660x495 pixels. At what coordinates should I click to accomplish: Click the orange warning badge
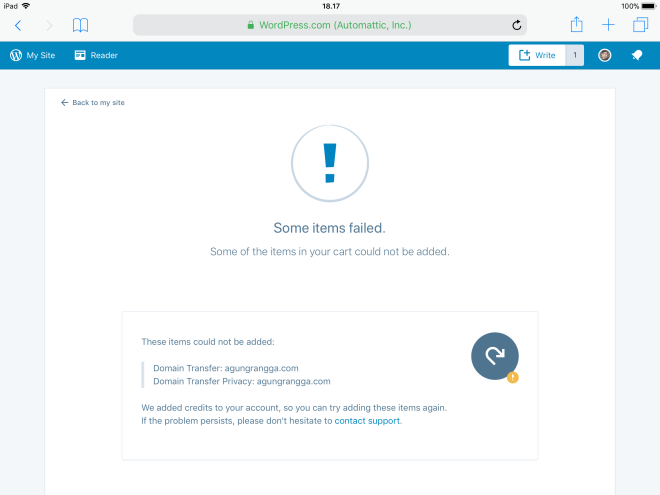pos(513,377)
